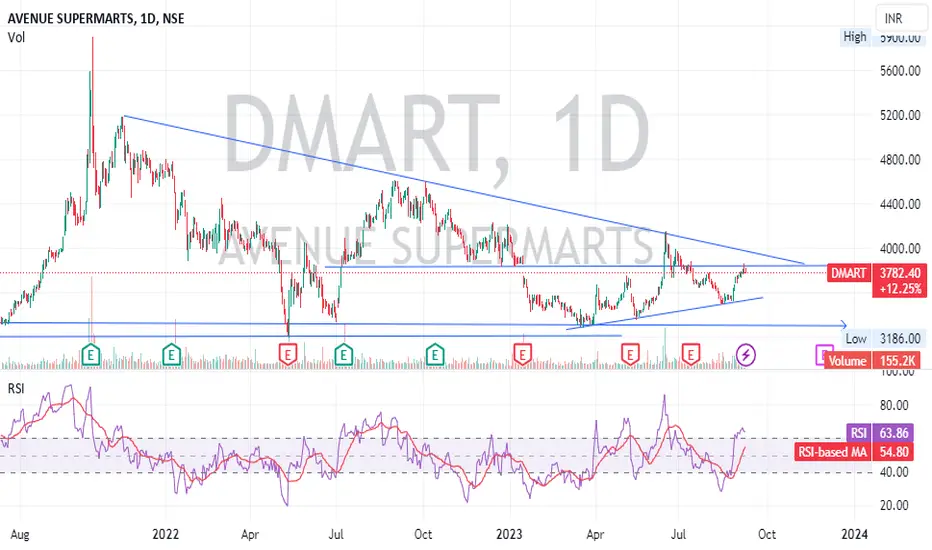Click the green E earnings marker below the price spike

[91, 356]
